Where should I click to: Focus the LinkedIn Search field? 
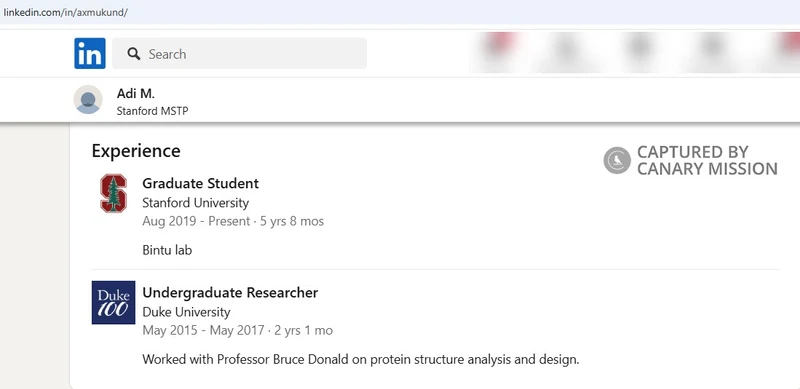(x=239, y=53)
